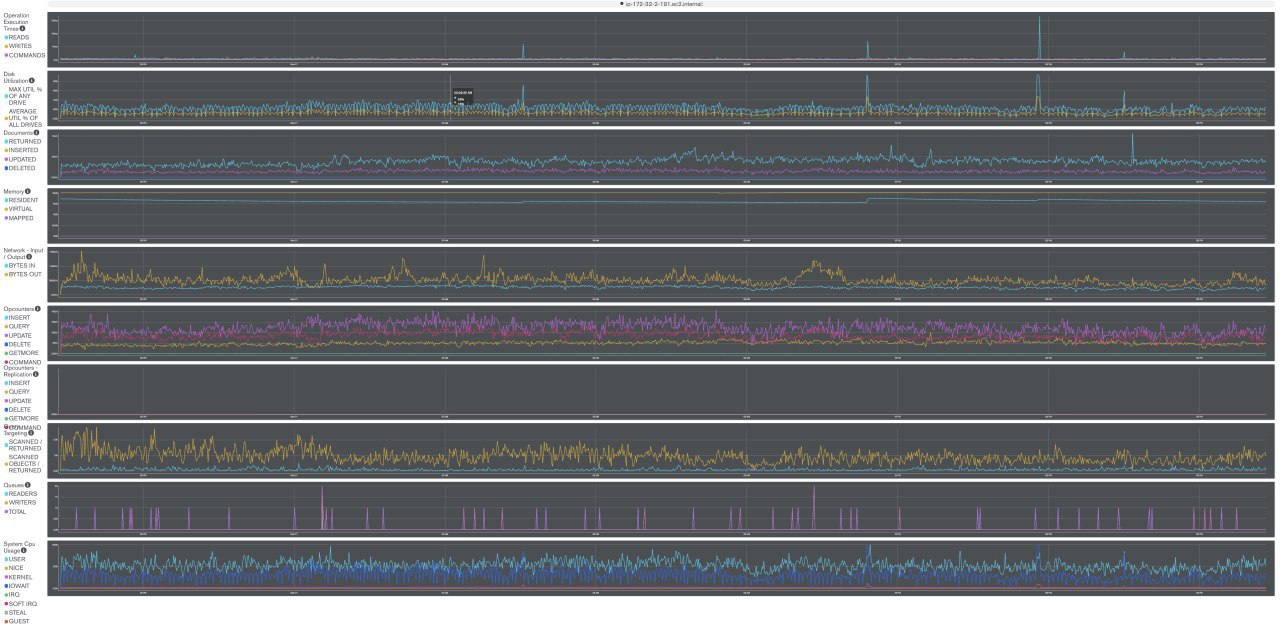The height and width of the screenshot is (628, 1280).
Task: Click the tallest spike in Queues chart
Action: [x=322, y=507]
